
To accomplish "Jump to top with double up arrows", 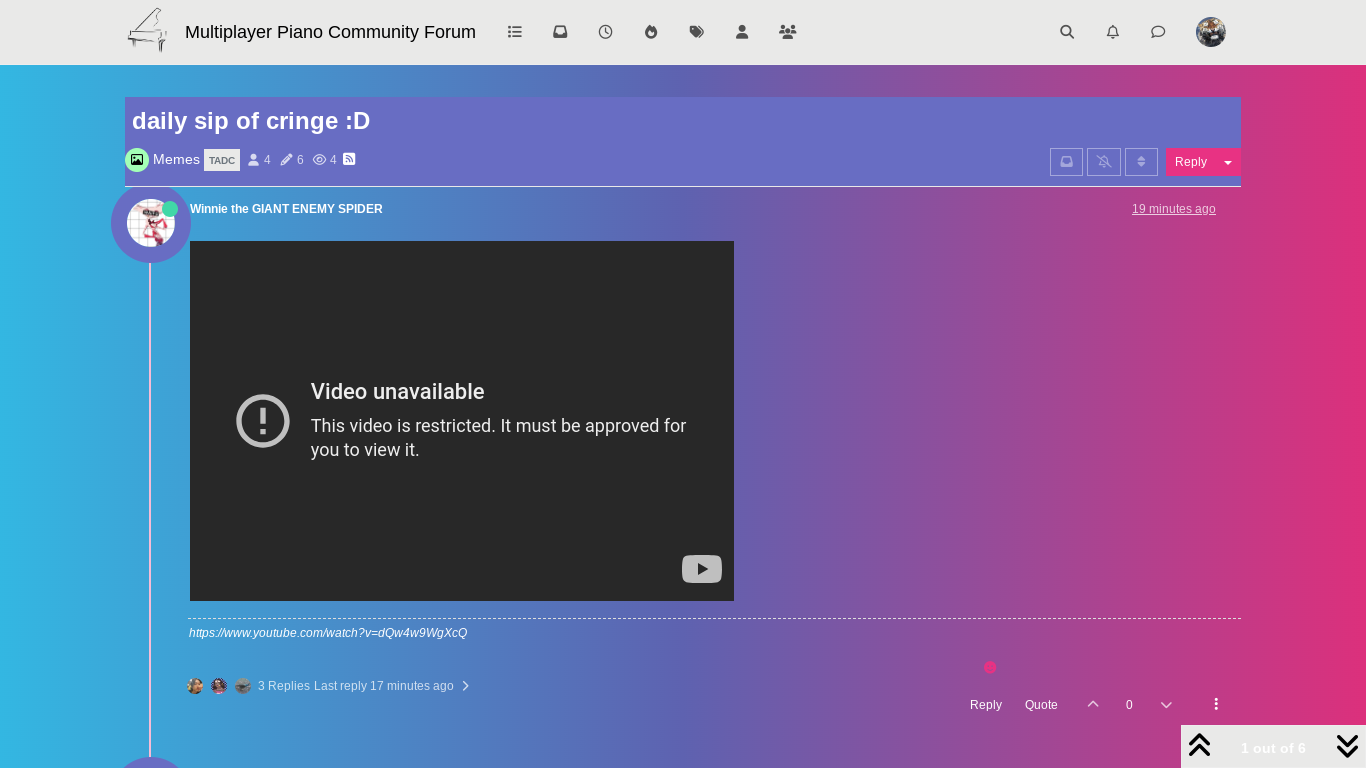I will [x=1200, y=746].
